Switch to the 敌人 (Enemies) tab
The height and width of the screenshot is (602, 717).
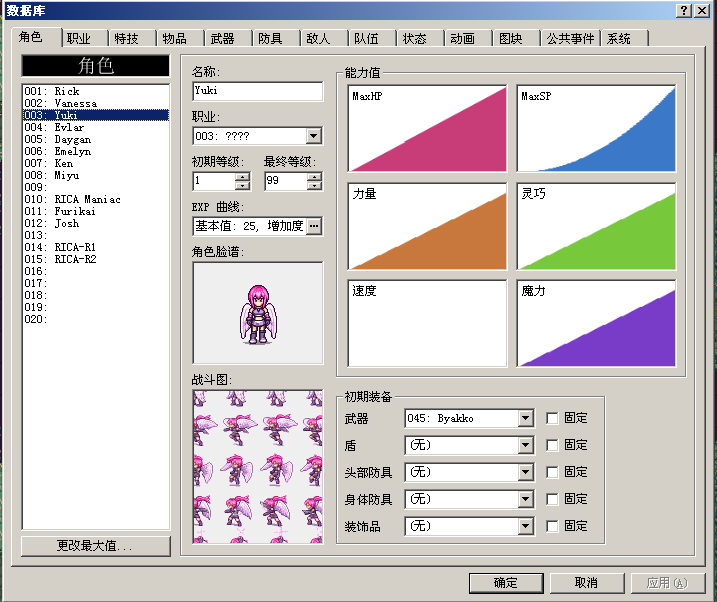[x=325, y=38]
